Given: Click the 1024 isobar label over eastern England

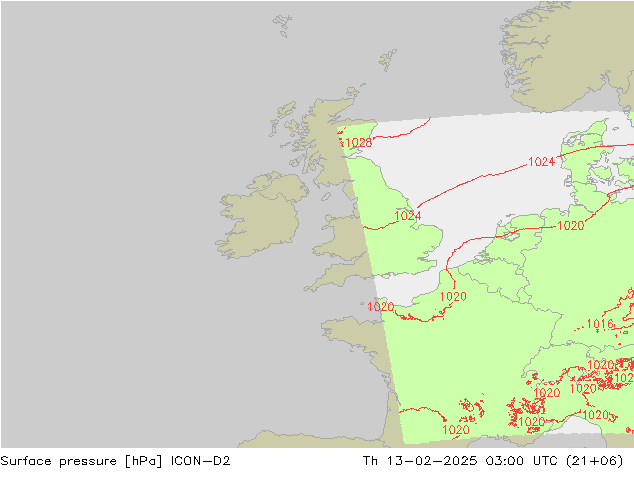Looking at the screenshot, I should tap(408, 216).
